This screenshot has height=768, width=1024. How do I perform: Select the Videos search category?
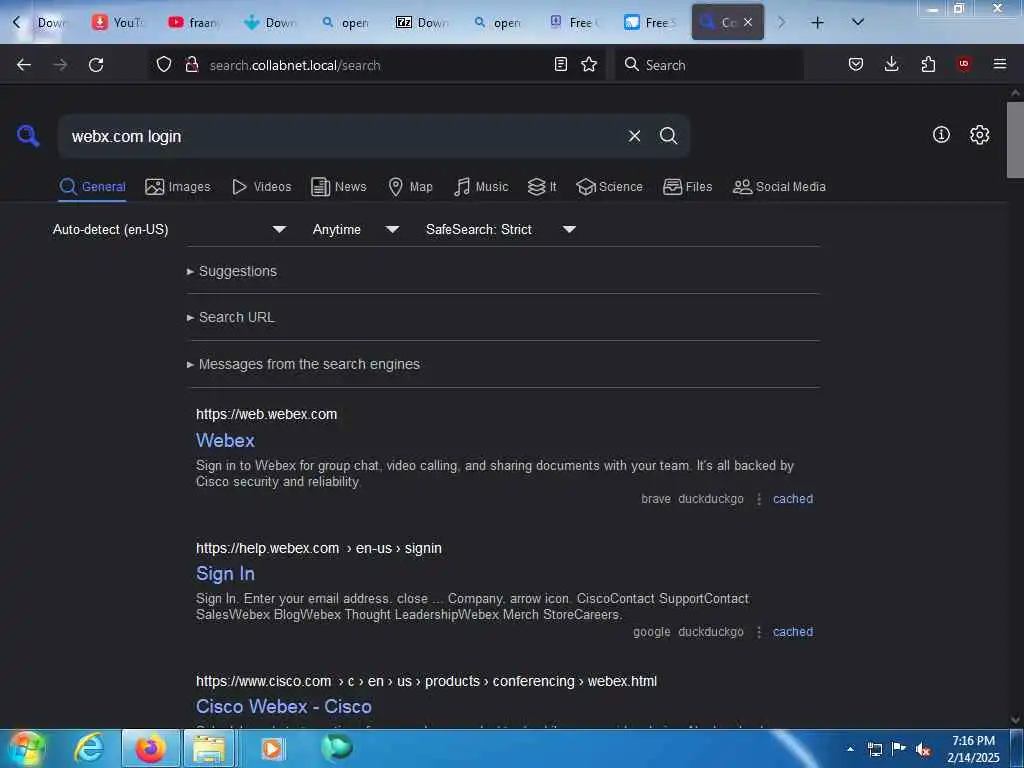261,187
